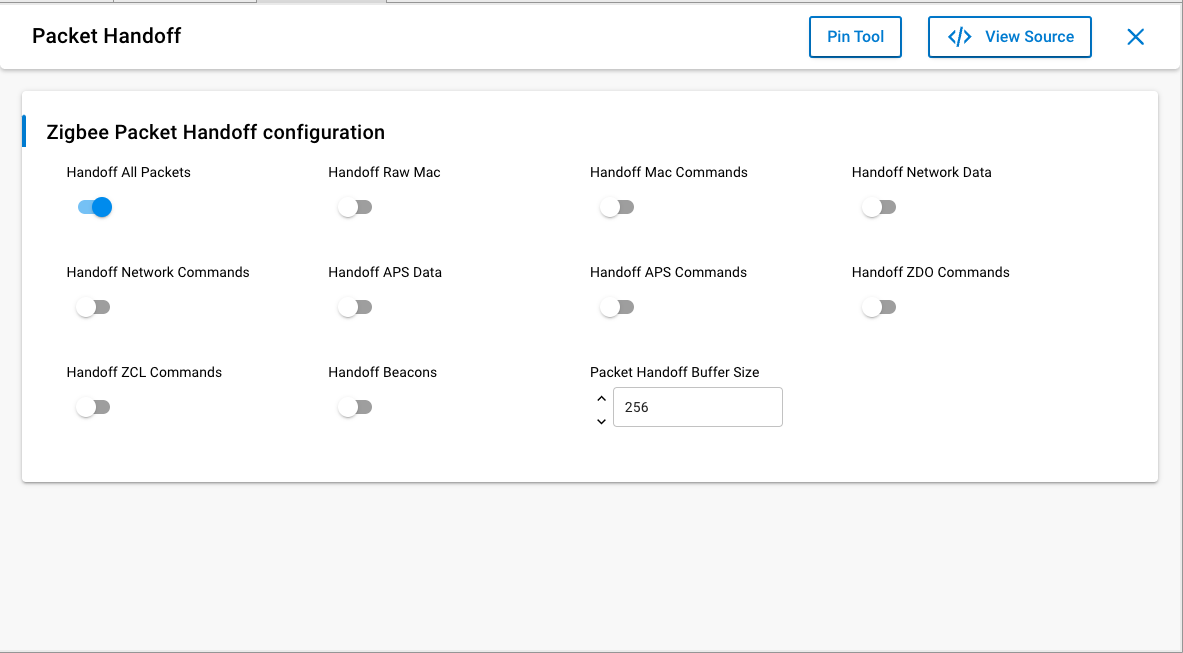Viewport: 1183px width, 653px height.
Task: Increment Packet Handoff Buffer Size with up arrow
Action: [x=601, y=397]
